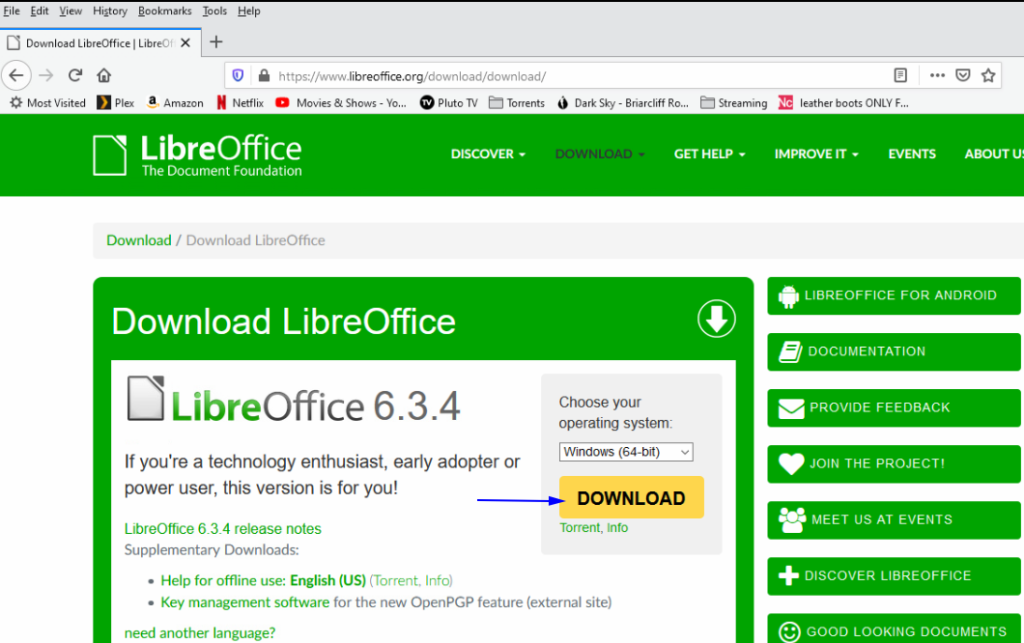Open the Plex bookmark
Image resolution: width=1024 pixels, height=643 pixels.
(x=116, y=103)
